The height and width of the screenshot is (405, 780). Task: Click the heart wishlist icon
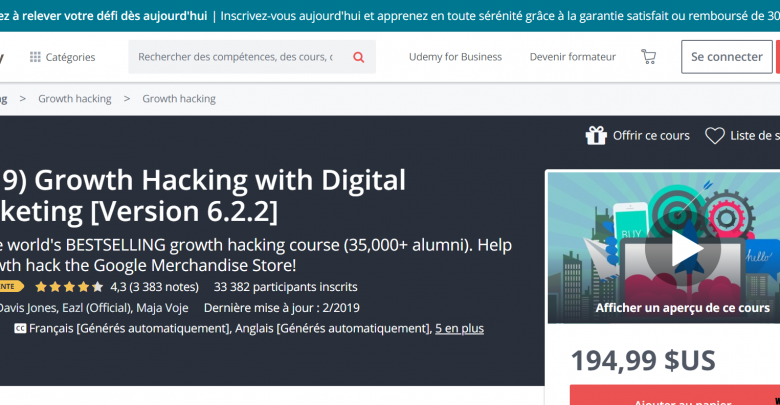point(715,135)
